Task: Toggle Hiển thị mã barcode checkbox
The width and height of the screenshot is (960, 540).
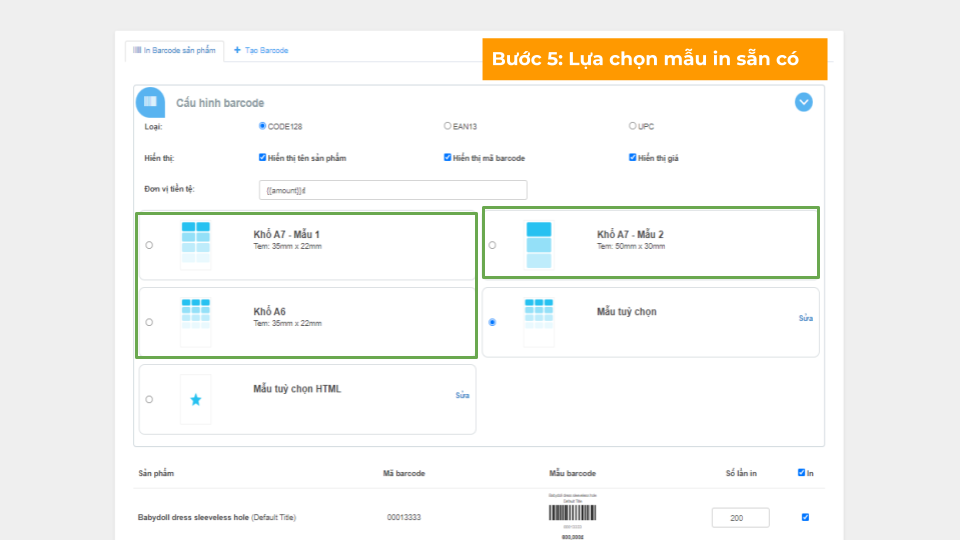Action: click(x=447, y=157)
